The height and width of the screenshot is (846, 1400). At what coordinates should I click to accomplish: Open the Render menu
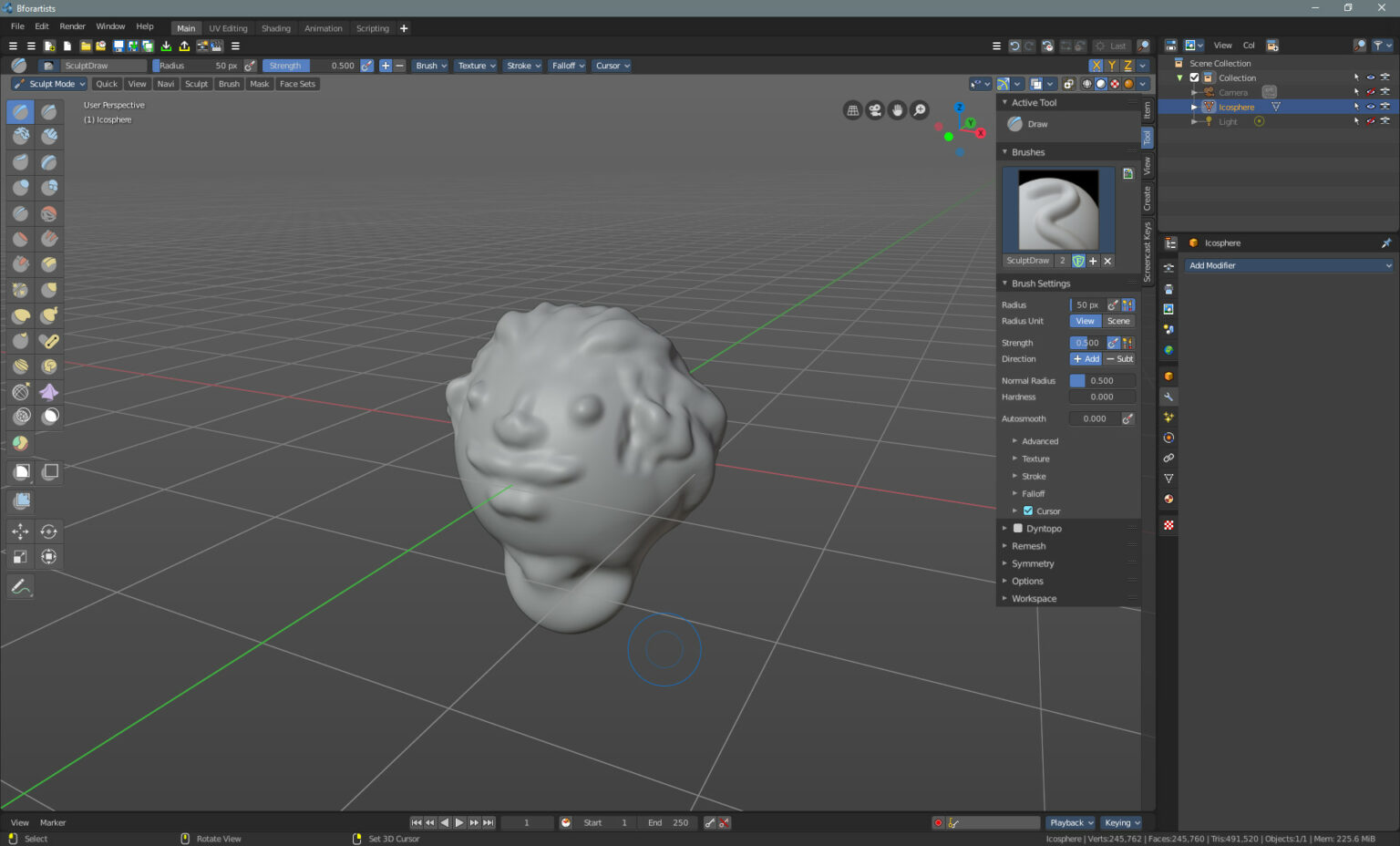tap(72, 26)
